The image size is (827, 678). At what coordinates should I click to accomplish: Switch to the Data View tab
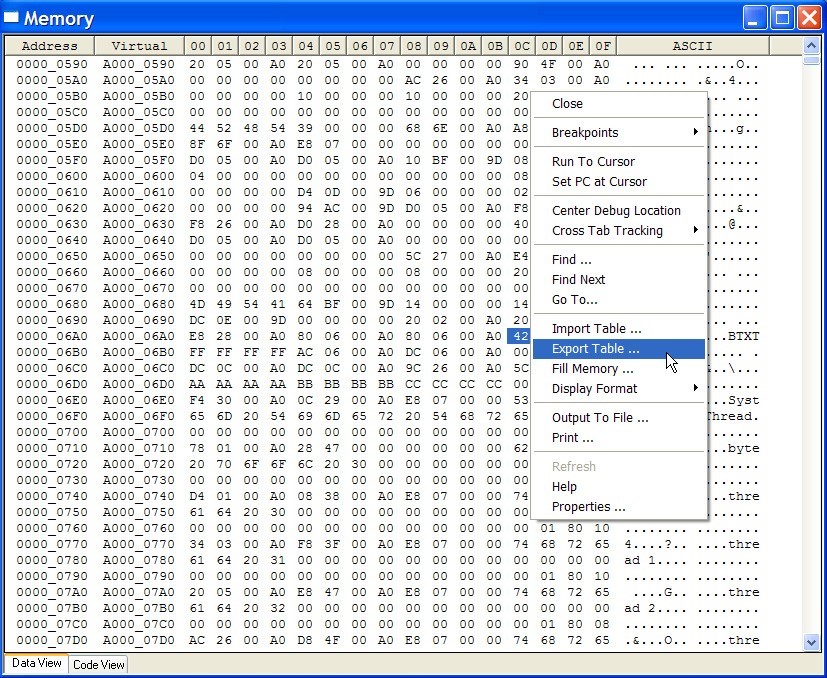(36, 664)
